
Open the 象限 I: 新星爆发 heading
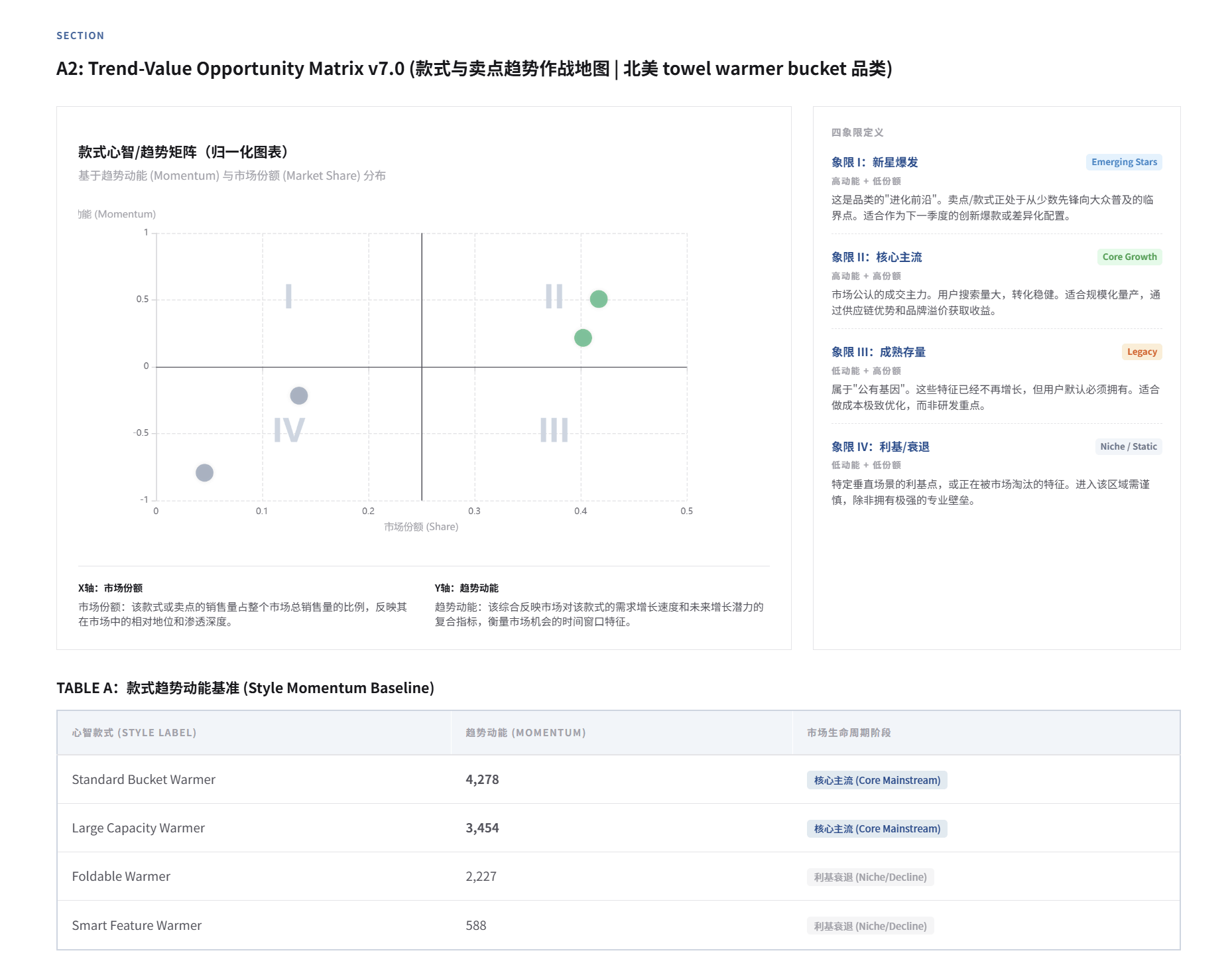pos(874,162)
